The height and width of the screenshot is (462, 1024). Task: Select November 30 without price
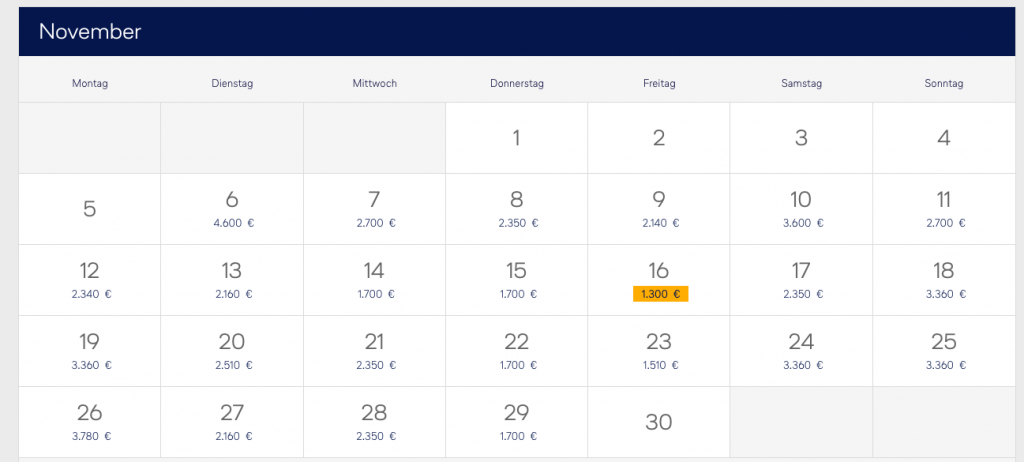click(659, 422)
